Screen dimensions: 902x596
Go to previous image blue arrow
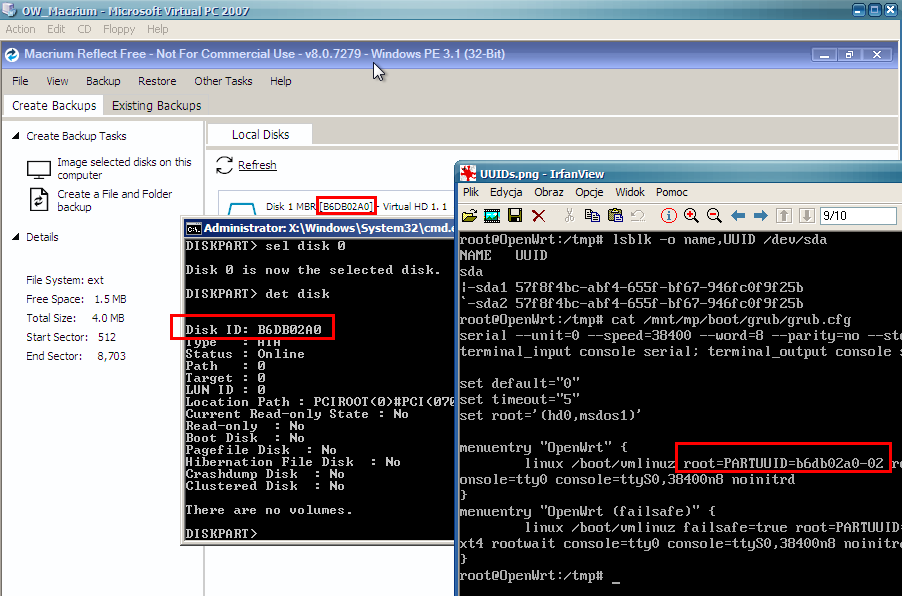coord(738,216)
